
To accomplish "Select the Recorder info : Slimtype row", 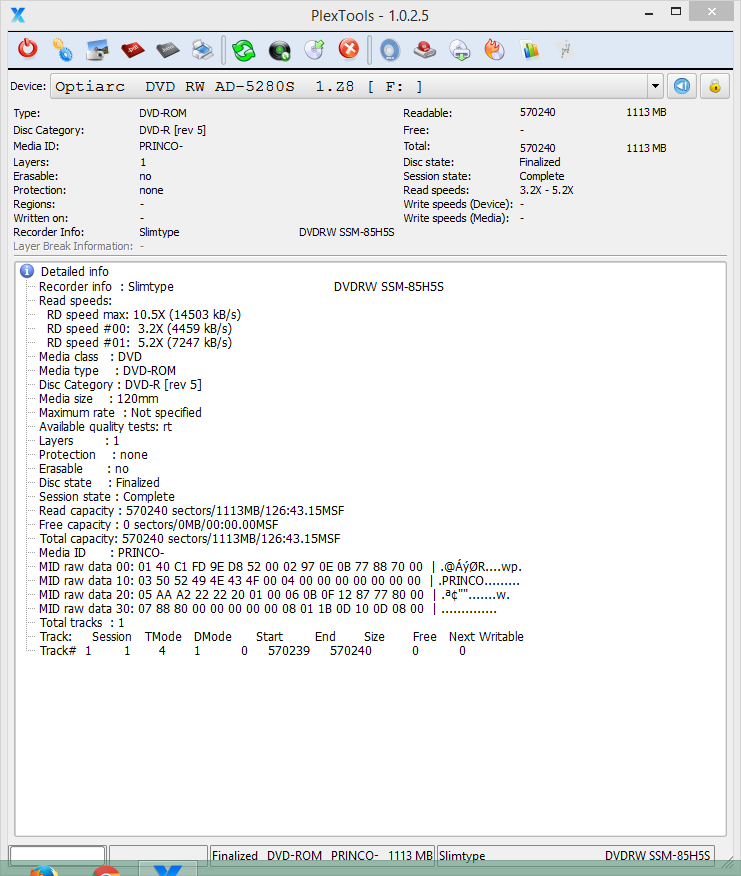I will pyautogui.click(x=241, y=287).
